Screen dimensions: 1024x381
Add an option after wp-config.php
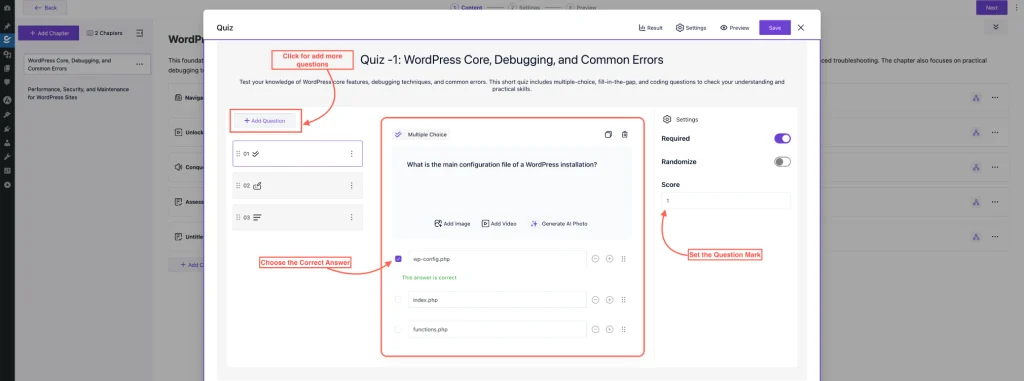click(609, 259)
